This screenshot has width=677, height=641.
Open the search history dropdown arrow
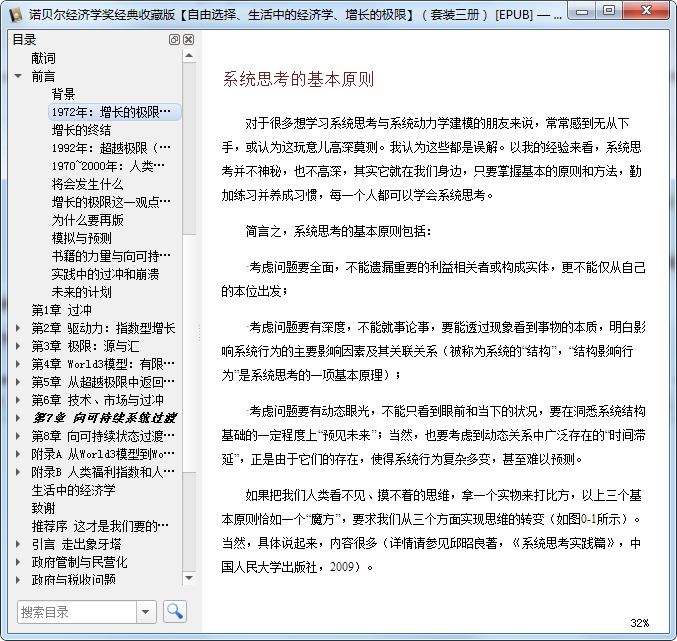pyautogui.click(x=146, y=611)
